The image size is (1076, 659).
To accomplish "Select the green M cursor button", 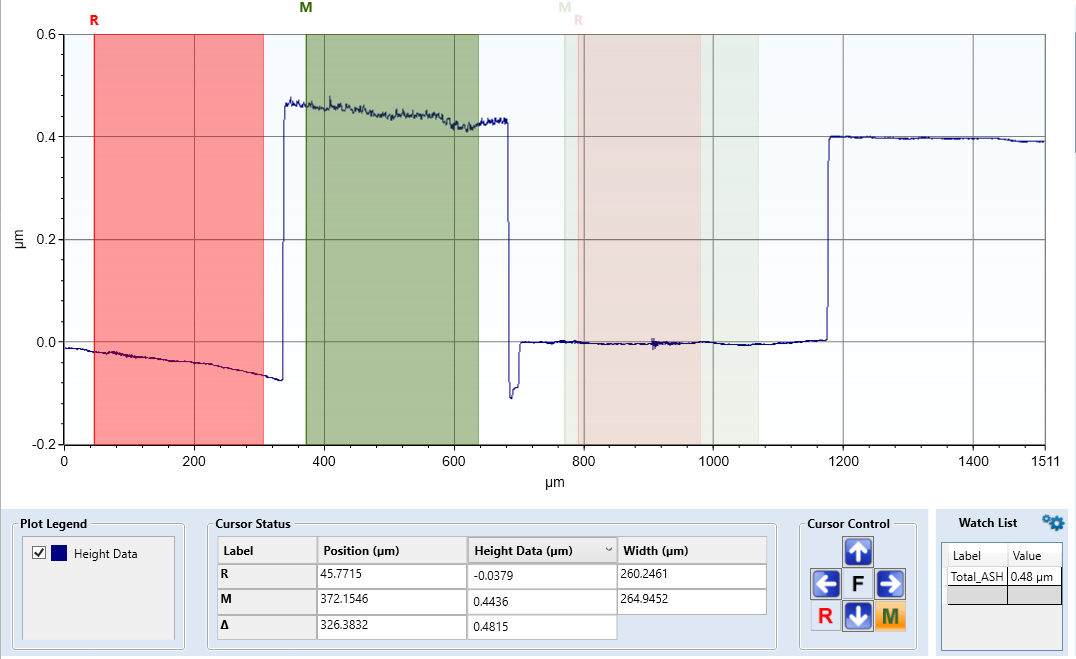I will (x=890, y=616).
